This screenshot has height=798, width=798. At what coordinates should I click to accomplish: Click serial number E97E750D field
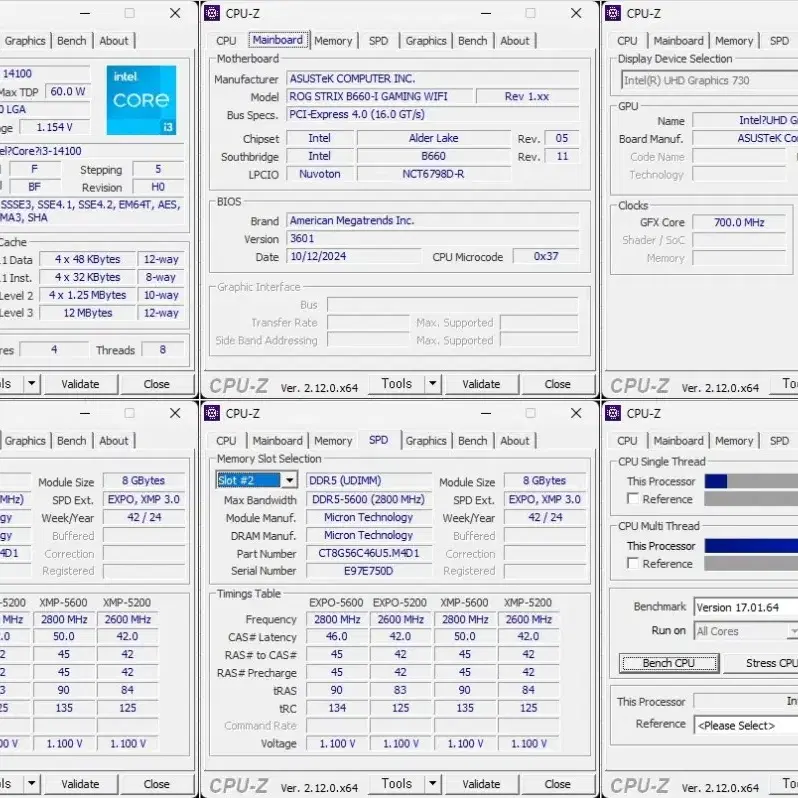tap(368, 571)
